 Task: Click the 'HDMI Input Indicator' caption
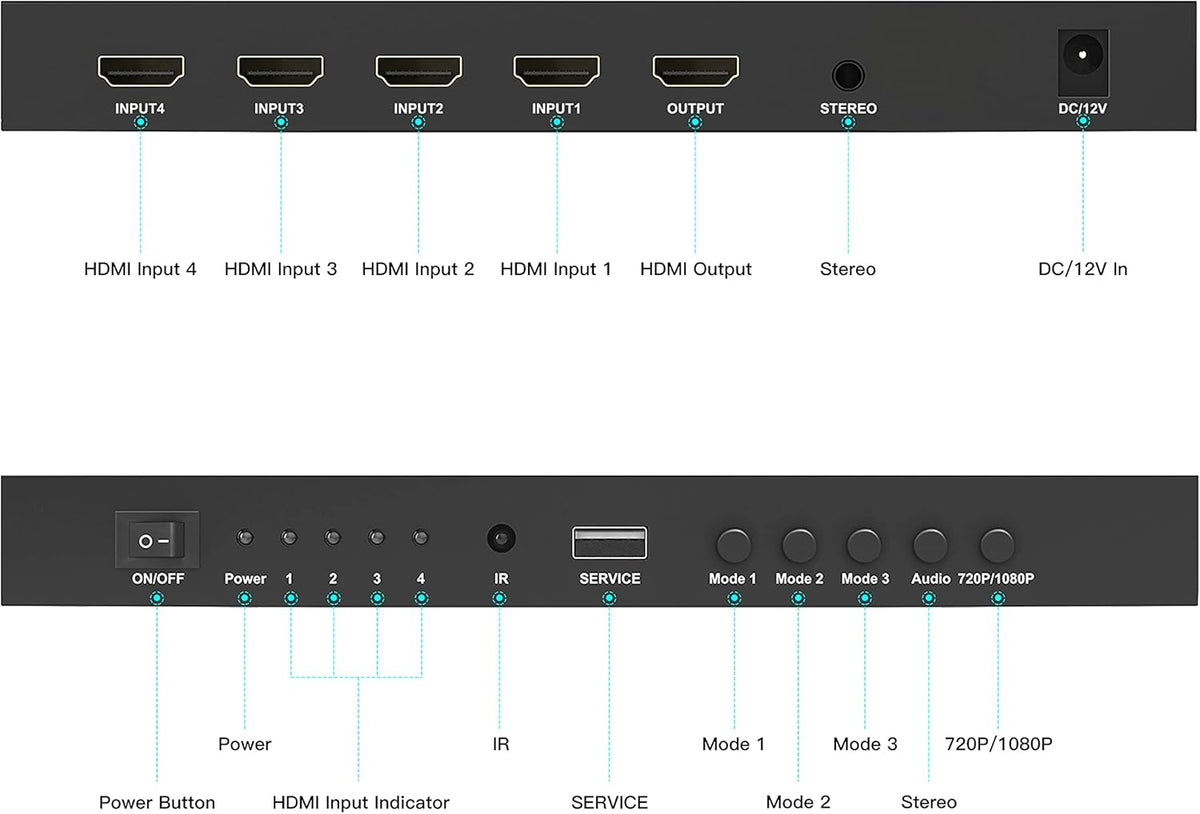click(x=361, y=802)
